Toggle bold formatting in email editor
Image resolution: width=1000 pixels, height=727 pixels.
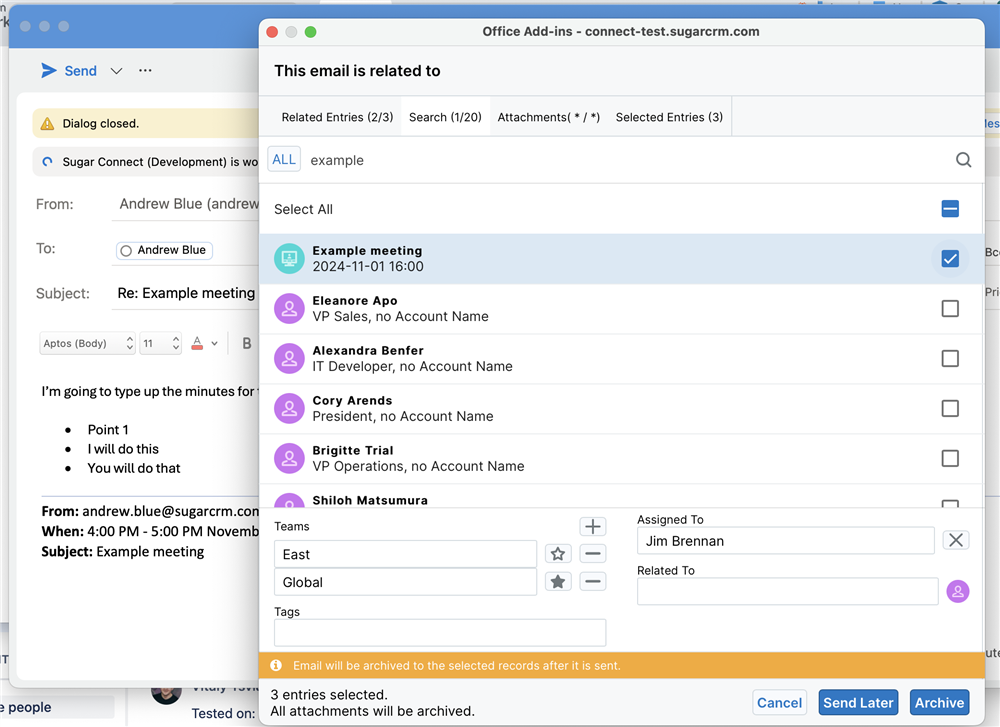[x=247, y=344]
